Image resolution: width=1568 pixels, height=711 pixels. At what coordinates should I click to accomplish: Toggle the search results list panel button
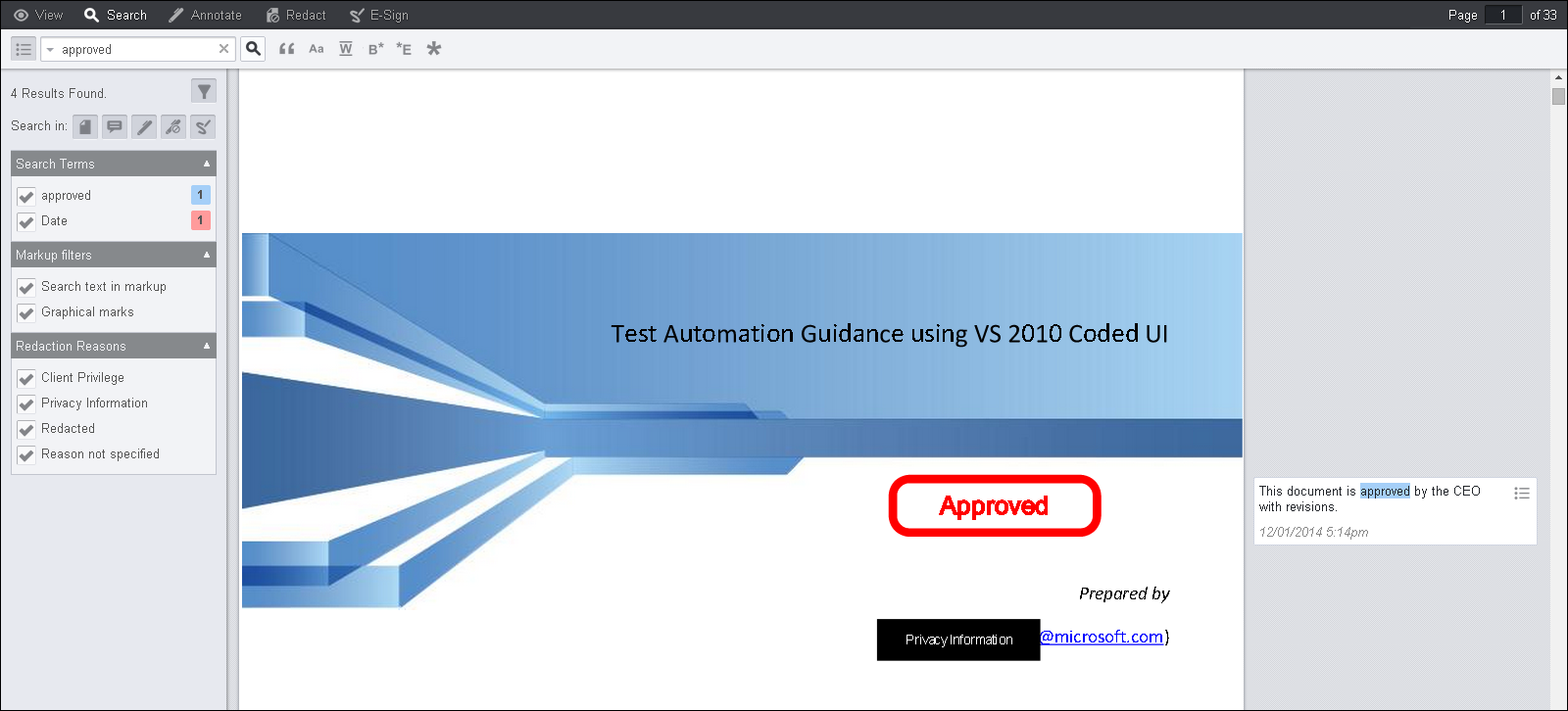click(x=24, y=49)
